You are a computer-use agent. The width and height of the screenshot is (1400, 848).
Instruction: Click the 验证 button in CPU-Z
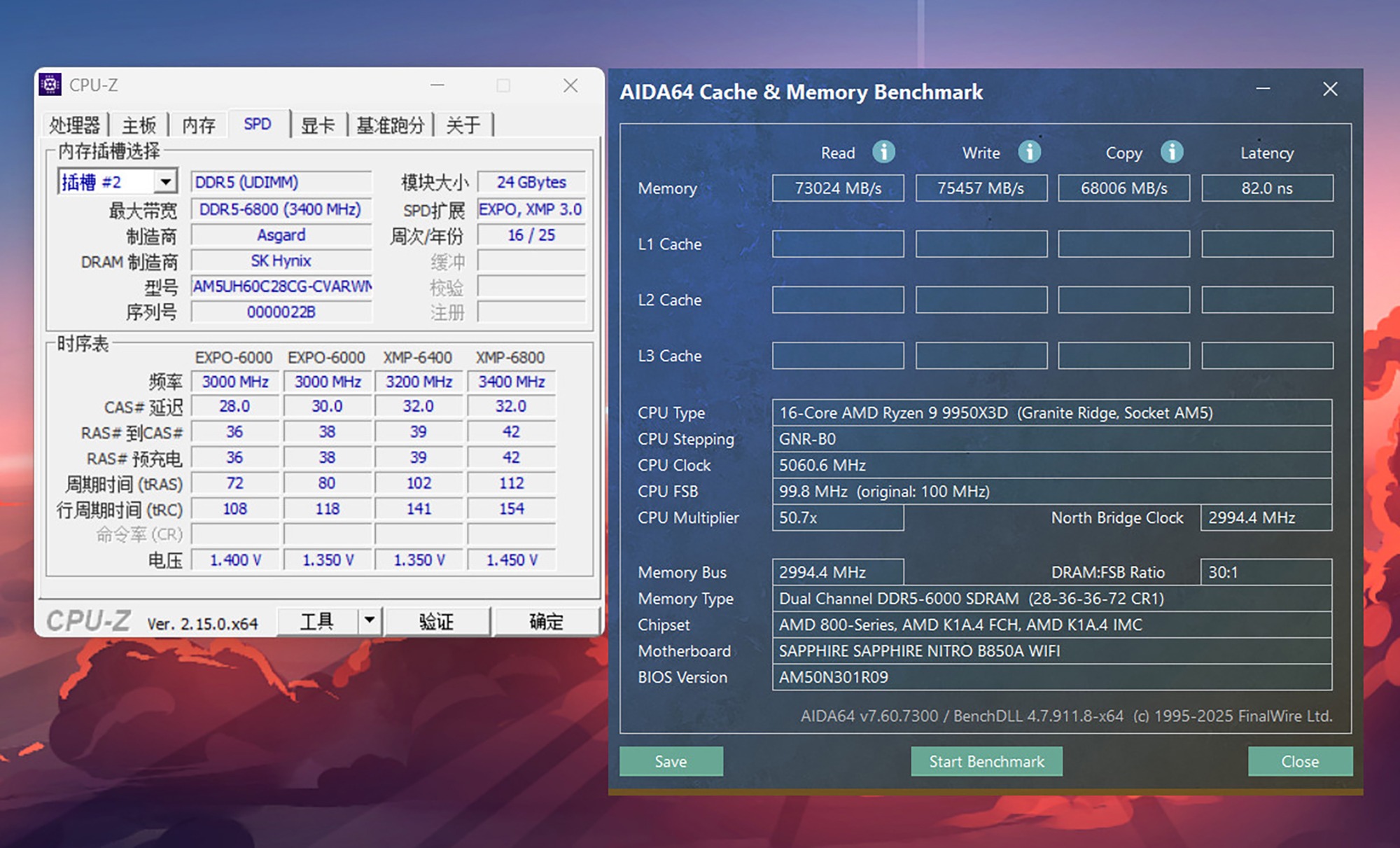[437, 621]
